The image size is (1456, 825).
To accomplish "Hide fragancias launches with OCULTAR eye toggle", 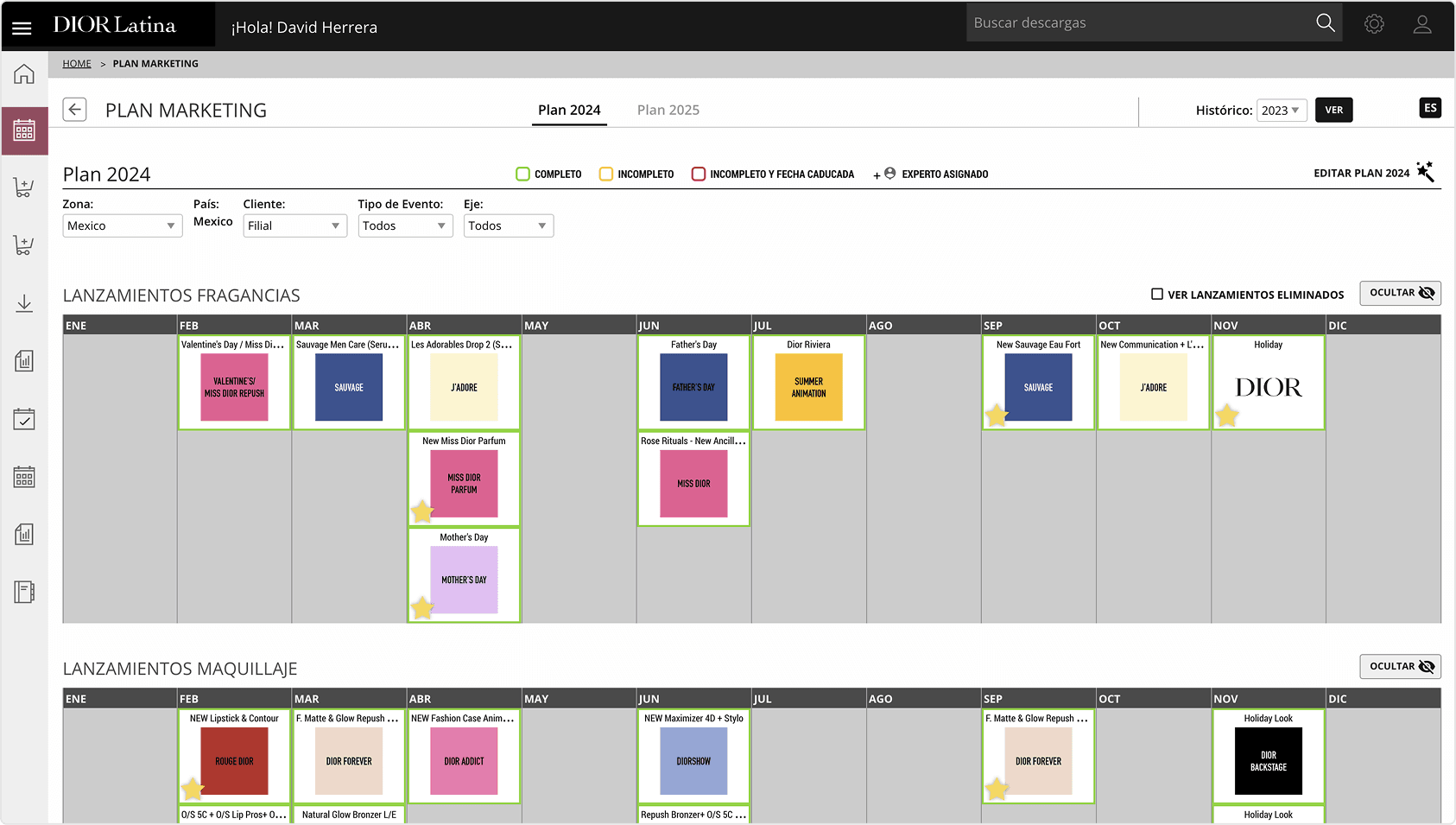I will (1400, 293).
